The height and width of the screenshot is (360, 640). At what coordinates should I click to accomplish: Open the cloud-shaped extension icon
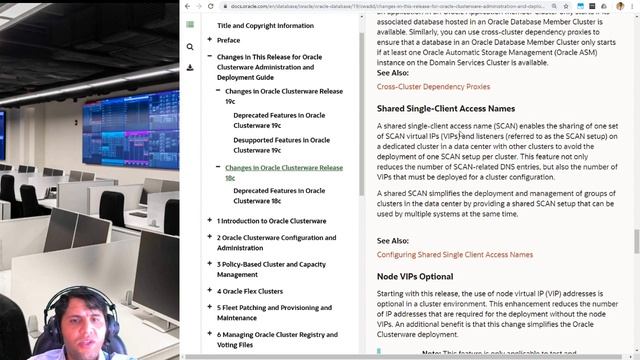coord(604,6)
